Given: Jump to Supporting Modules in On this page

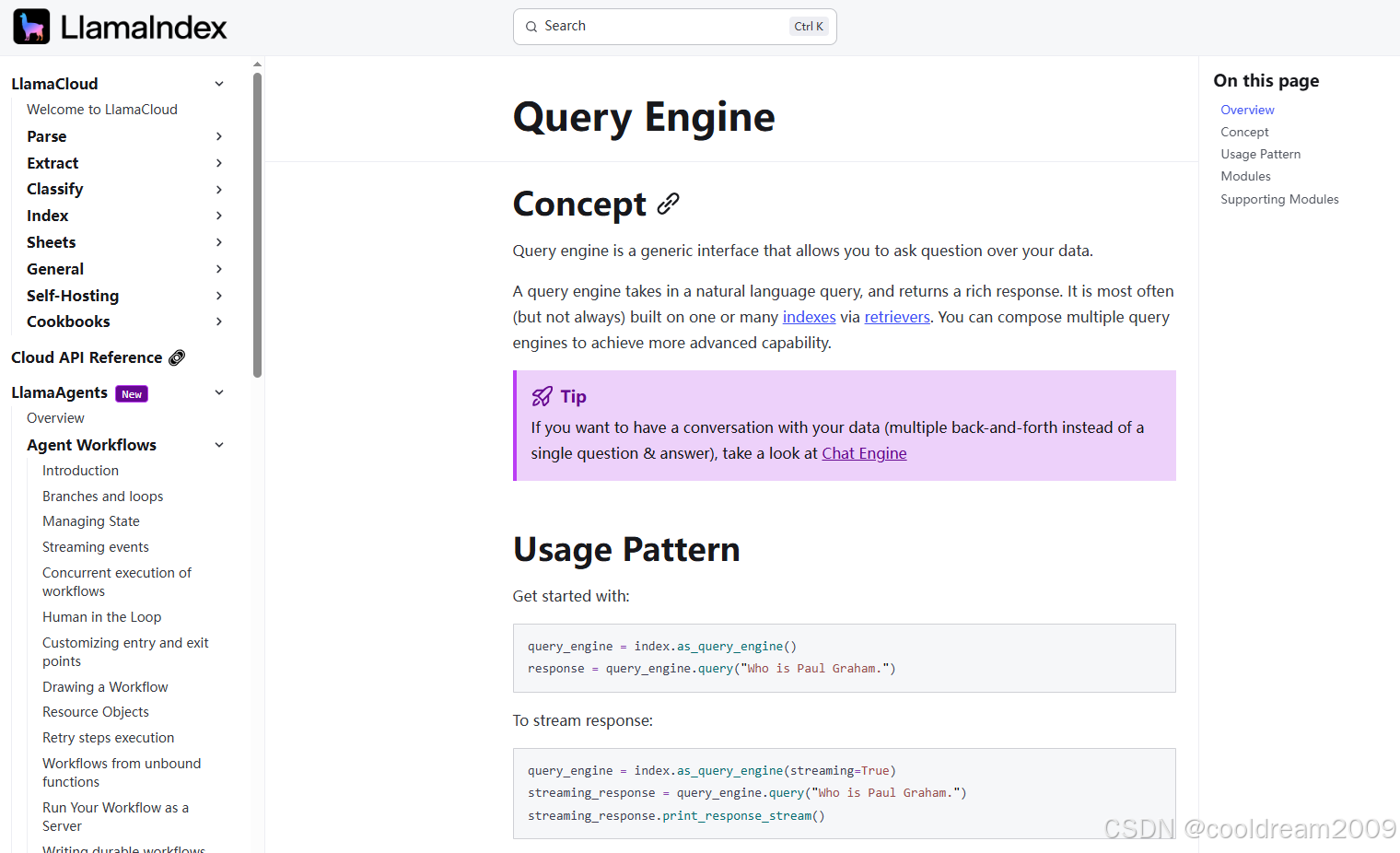Looking at the screenshot, I should (1279, 199).
